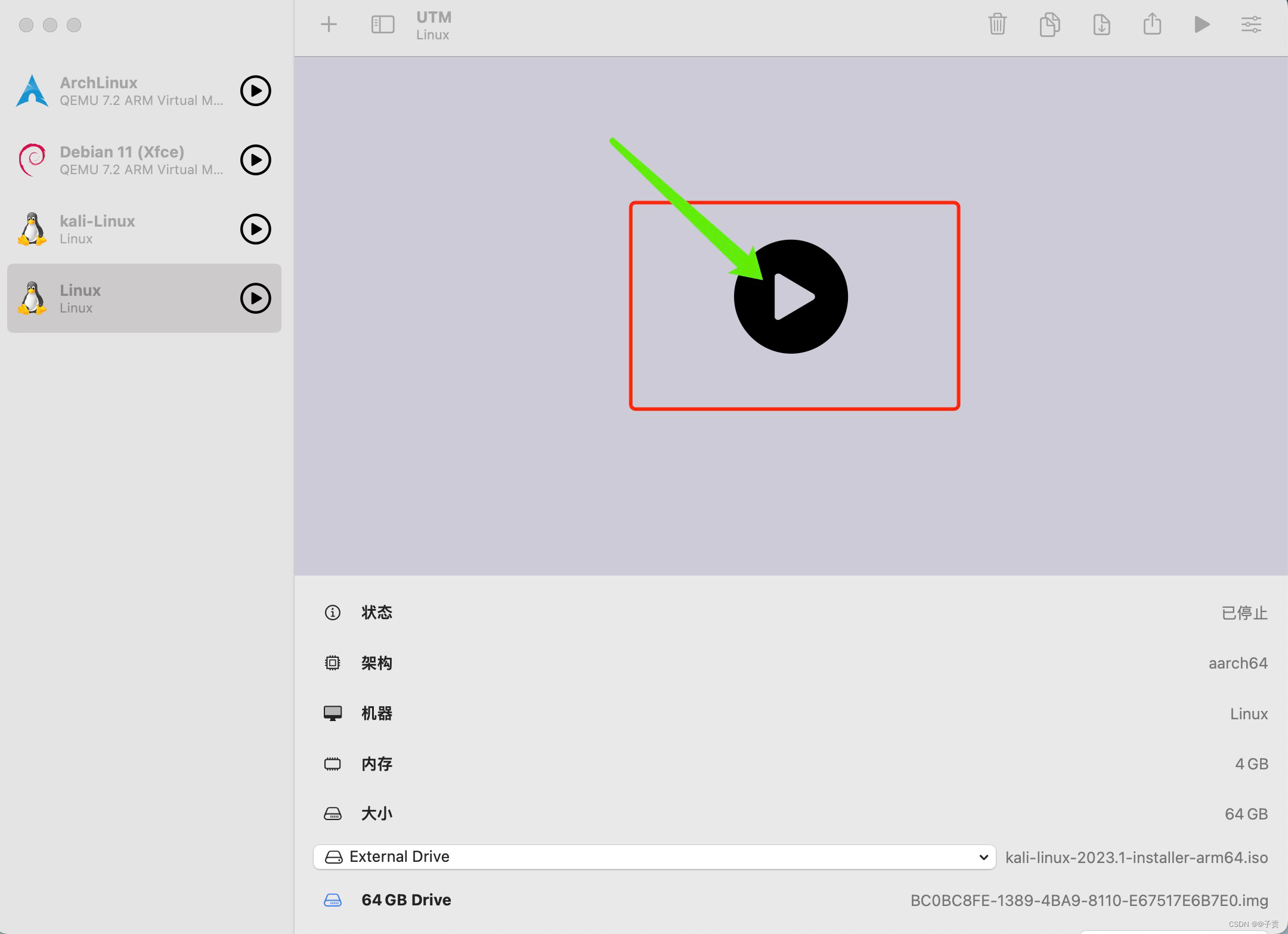This screenshot has height=934, width=1288.
Task: Click the 已停止 status value
Action: pyautogui.click(x=1244, y=613)
